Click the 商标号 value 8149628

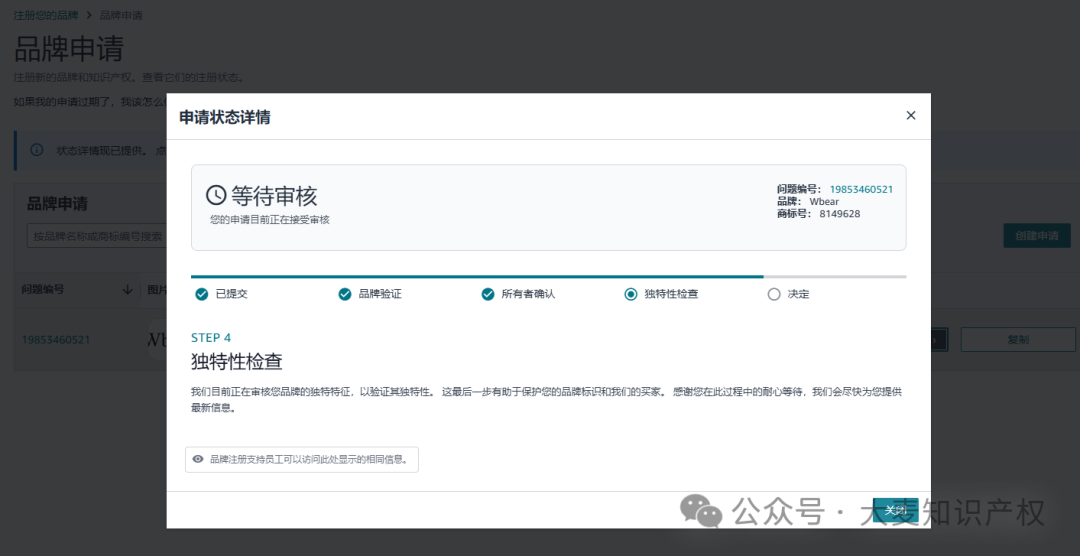(840, 214)
